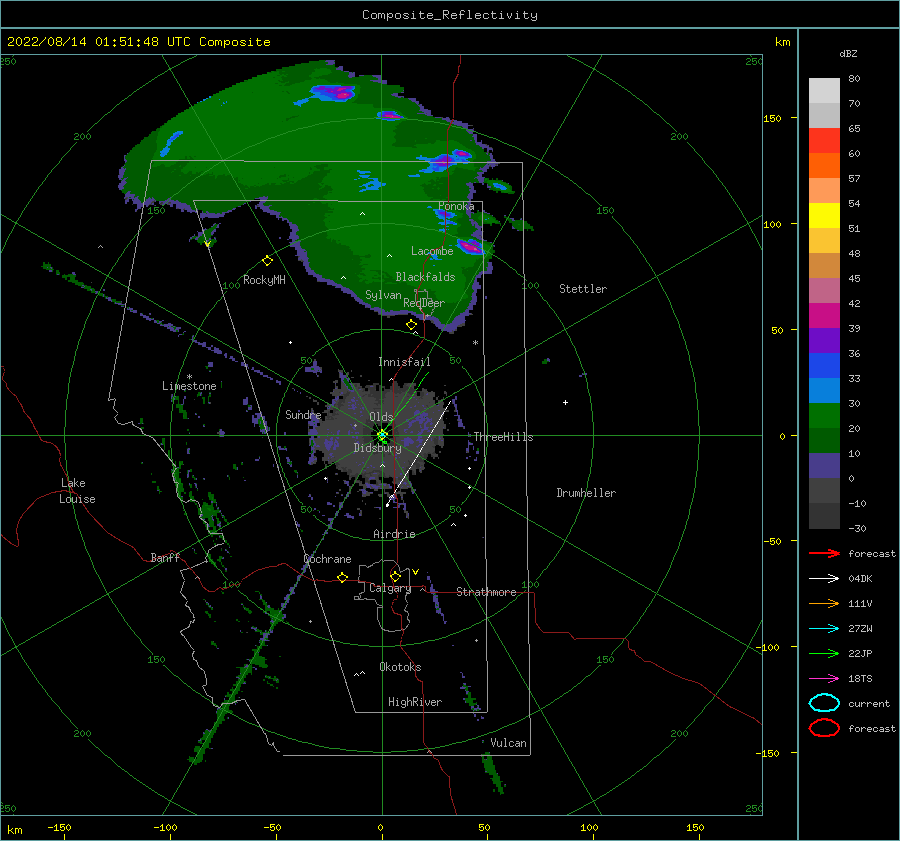The image size is (900, 841).
Task: Select the Olds map label
Action: [x=381, y=417]
